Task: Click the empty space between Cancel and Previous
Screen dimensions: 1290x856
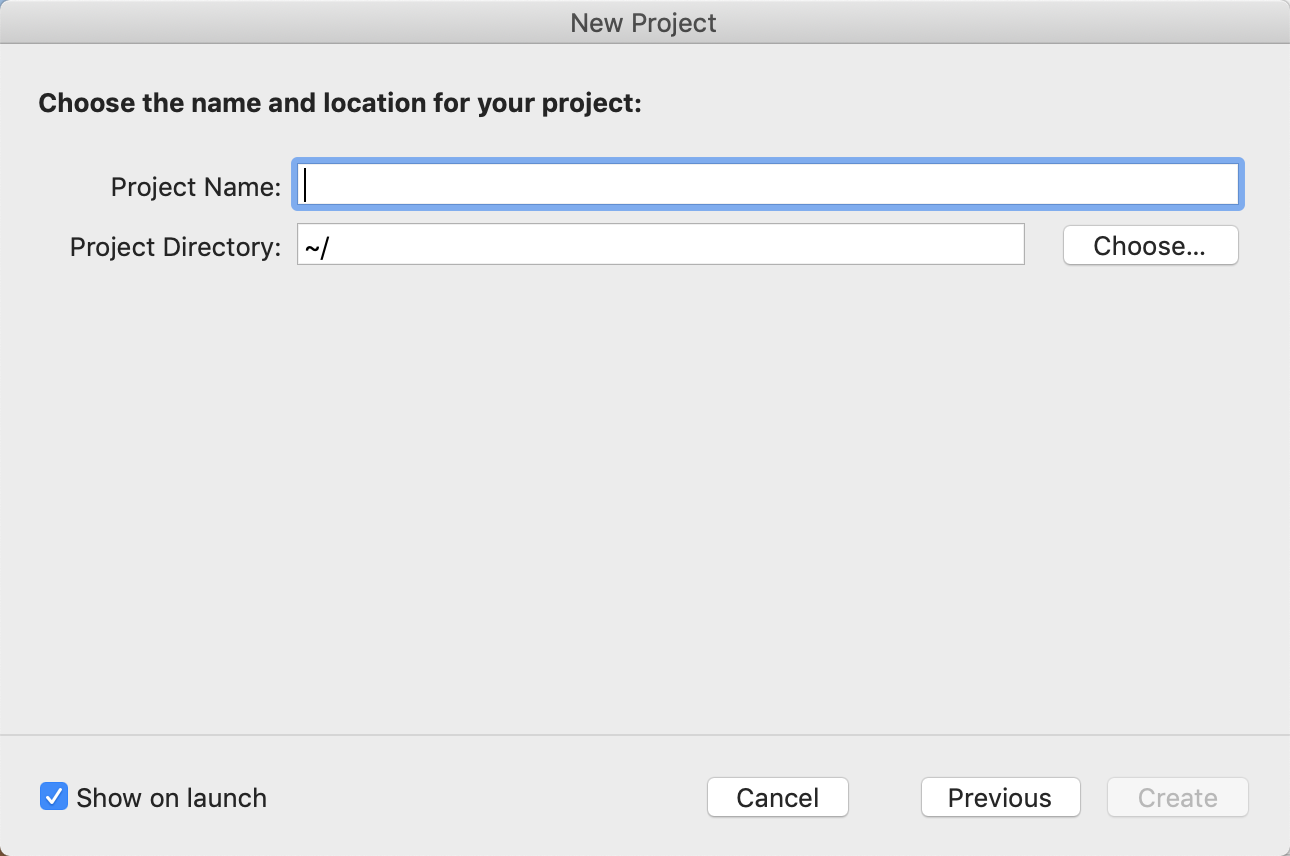Action: click(x=884, y=798)
